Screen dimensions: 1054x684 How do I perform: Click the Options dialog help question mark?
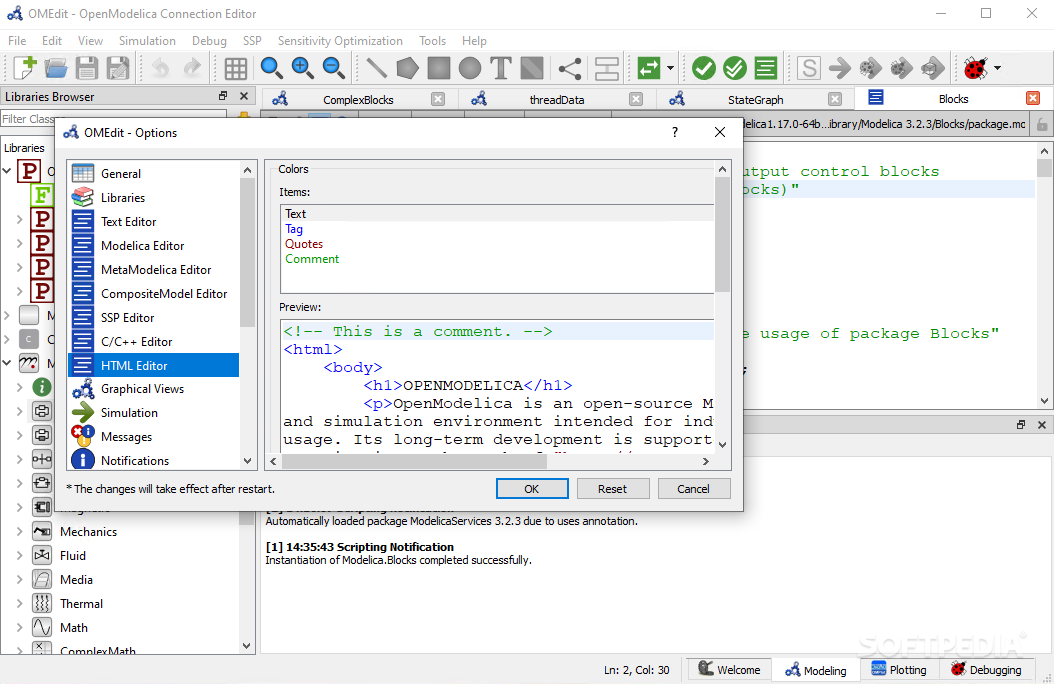point(675,132)
